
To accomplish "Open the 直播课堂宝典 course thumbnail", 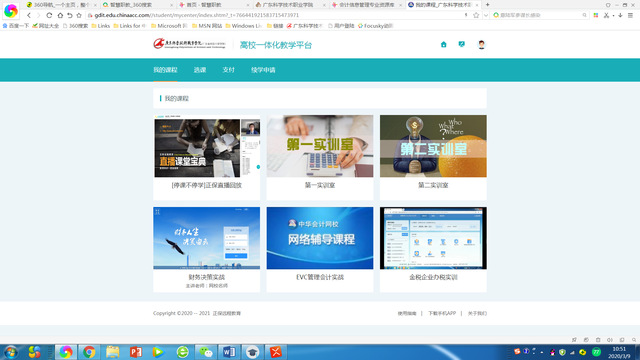I will pos(207,146).
